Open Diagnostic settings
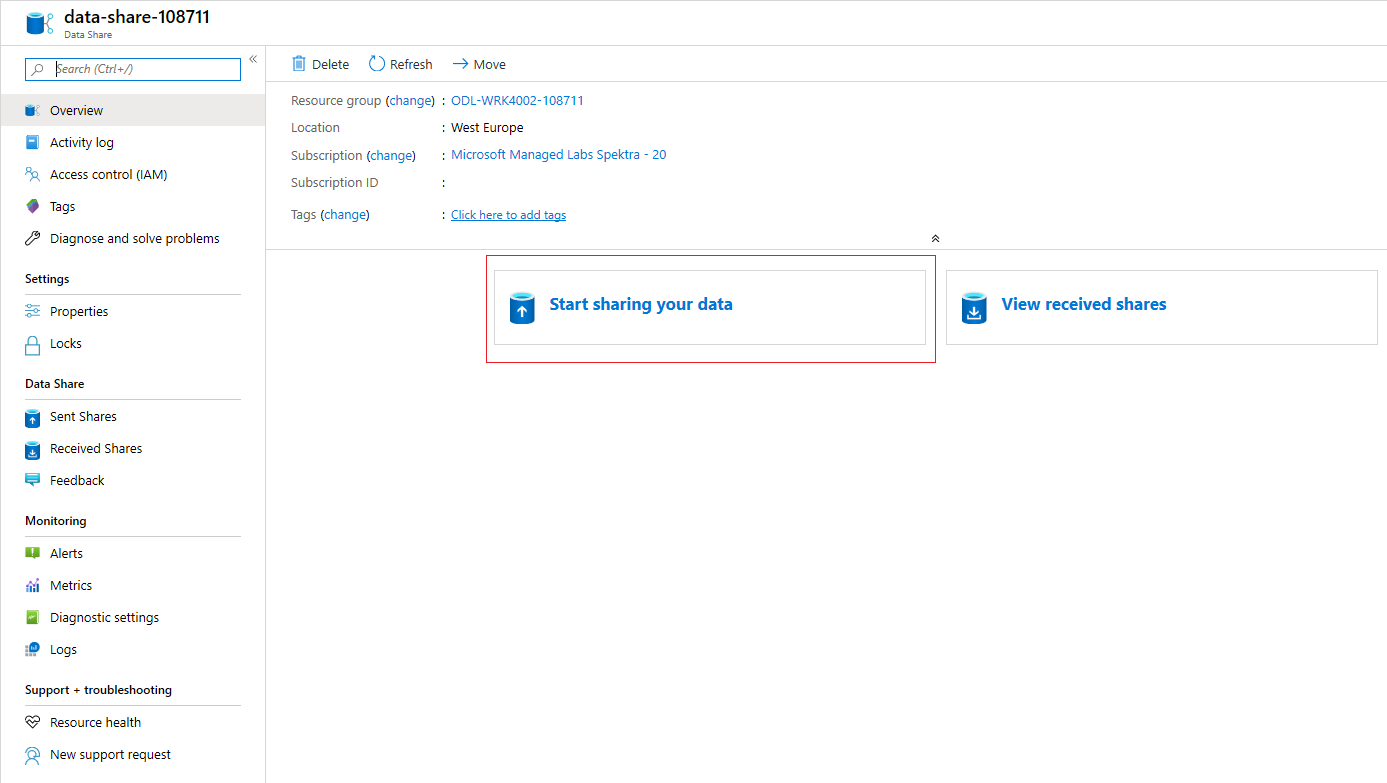The height and width of the screenshot is (783, 1387). point(104,616)
